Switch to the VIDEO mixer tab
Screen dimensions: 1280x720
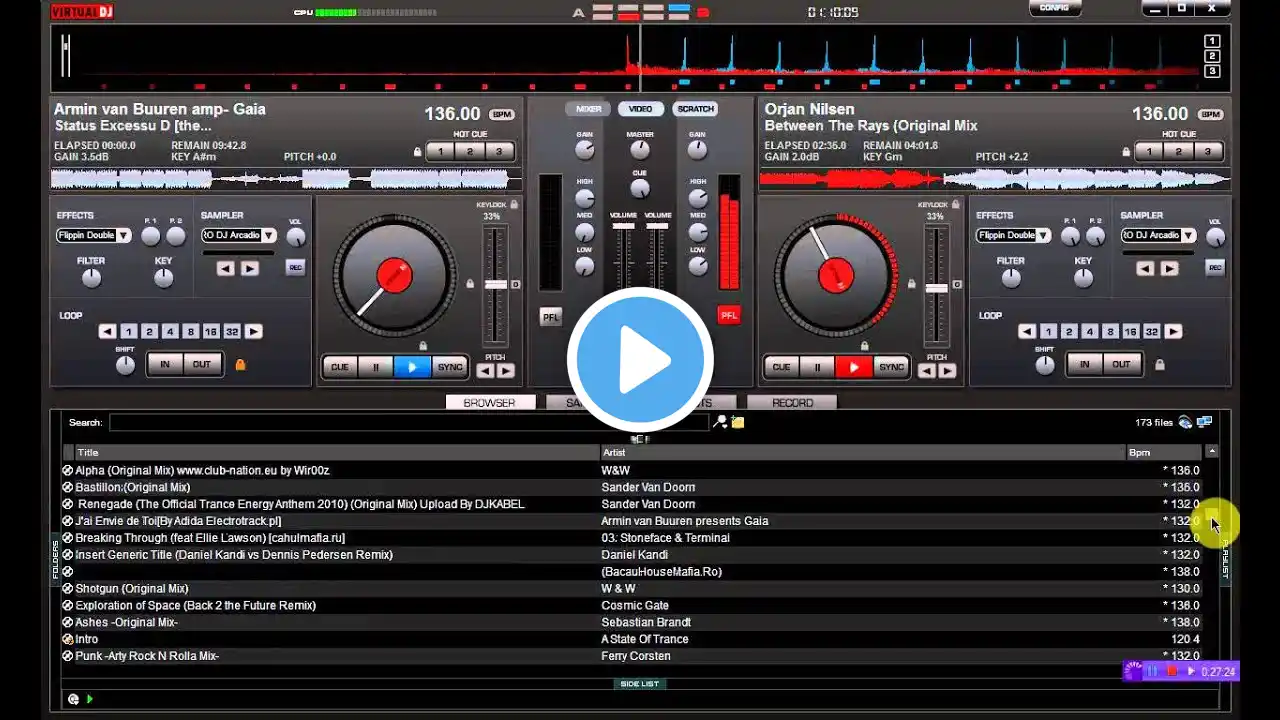point(640,109)
